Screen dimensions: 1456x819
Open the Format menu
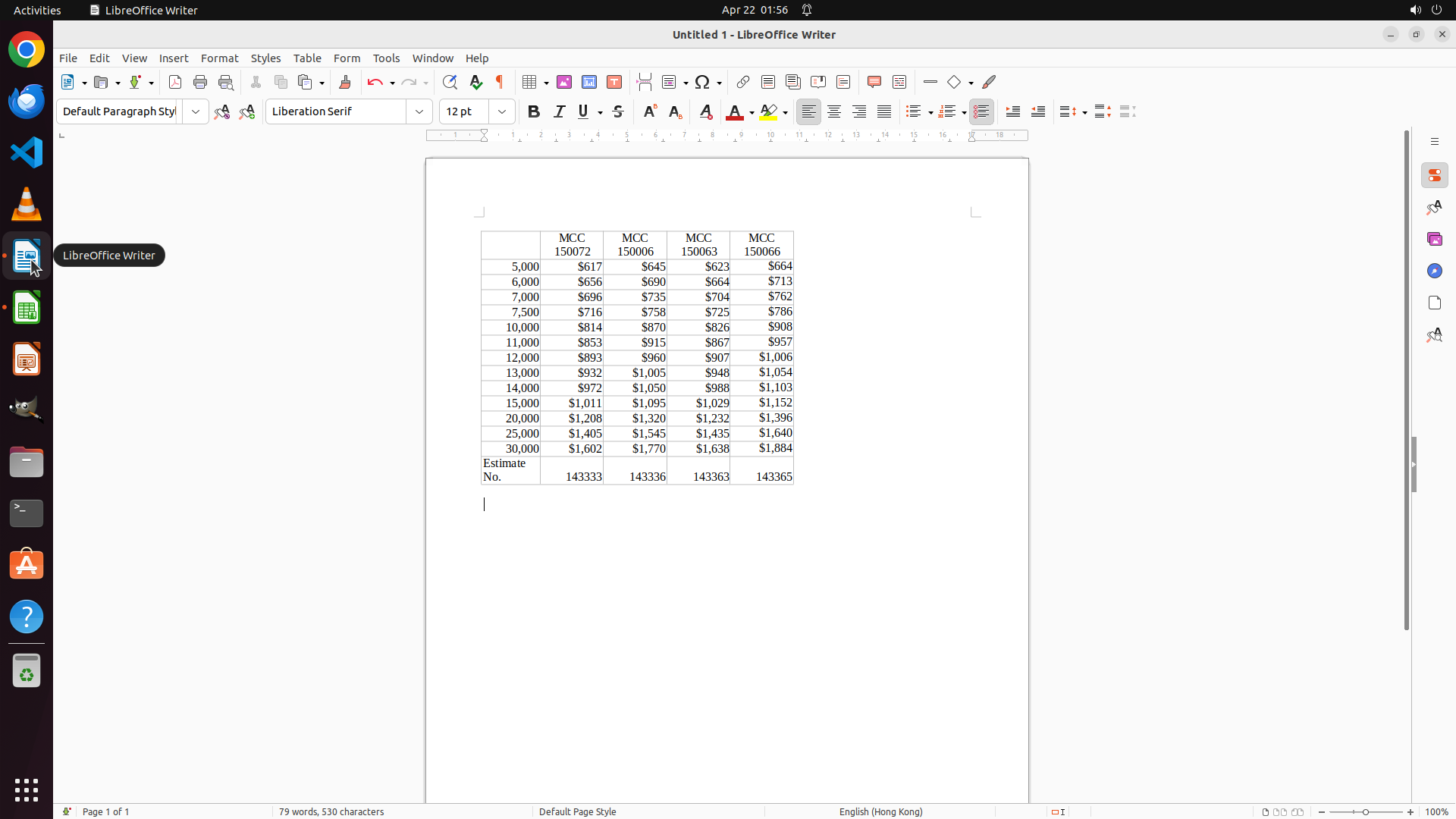point(219,58)
